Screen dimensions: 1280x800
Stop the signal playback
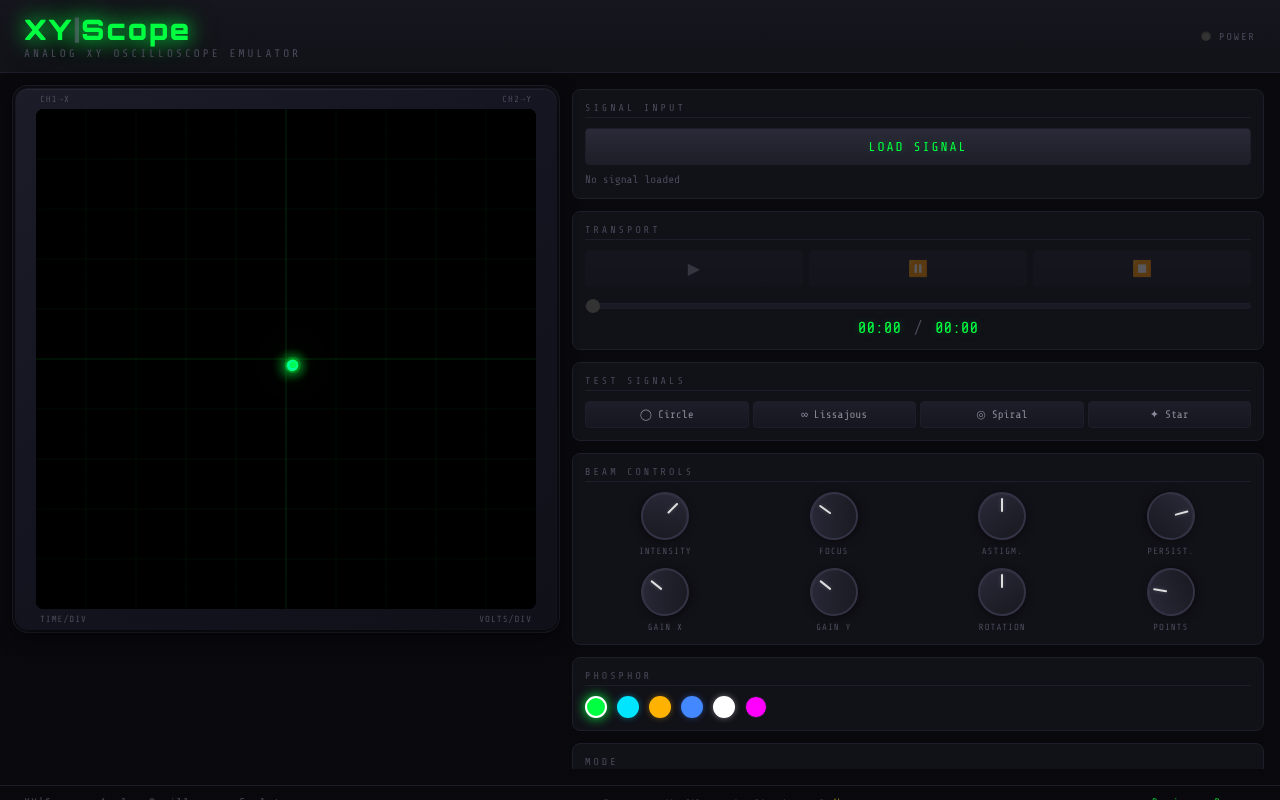pyautogui.click(x=1142, y=269)
